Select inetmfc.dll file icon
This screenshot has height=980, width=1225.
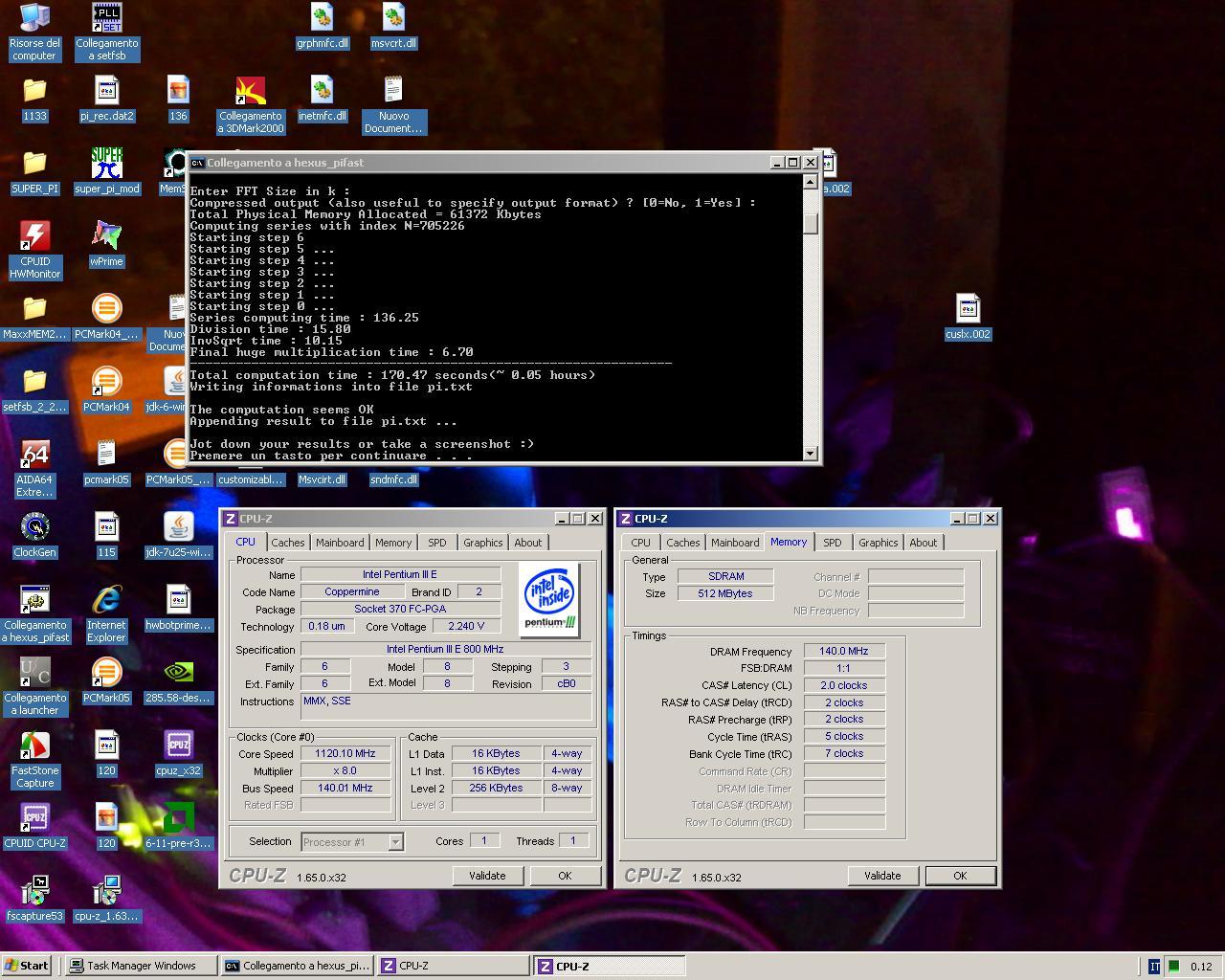point(322,100)
